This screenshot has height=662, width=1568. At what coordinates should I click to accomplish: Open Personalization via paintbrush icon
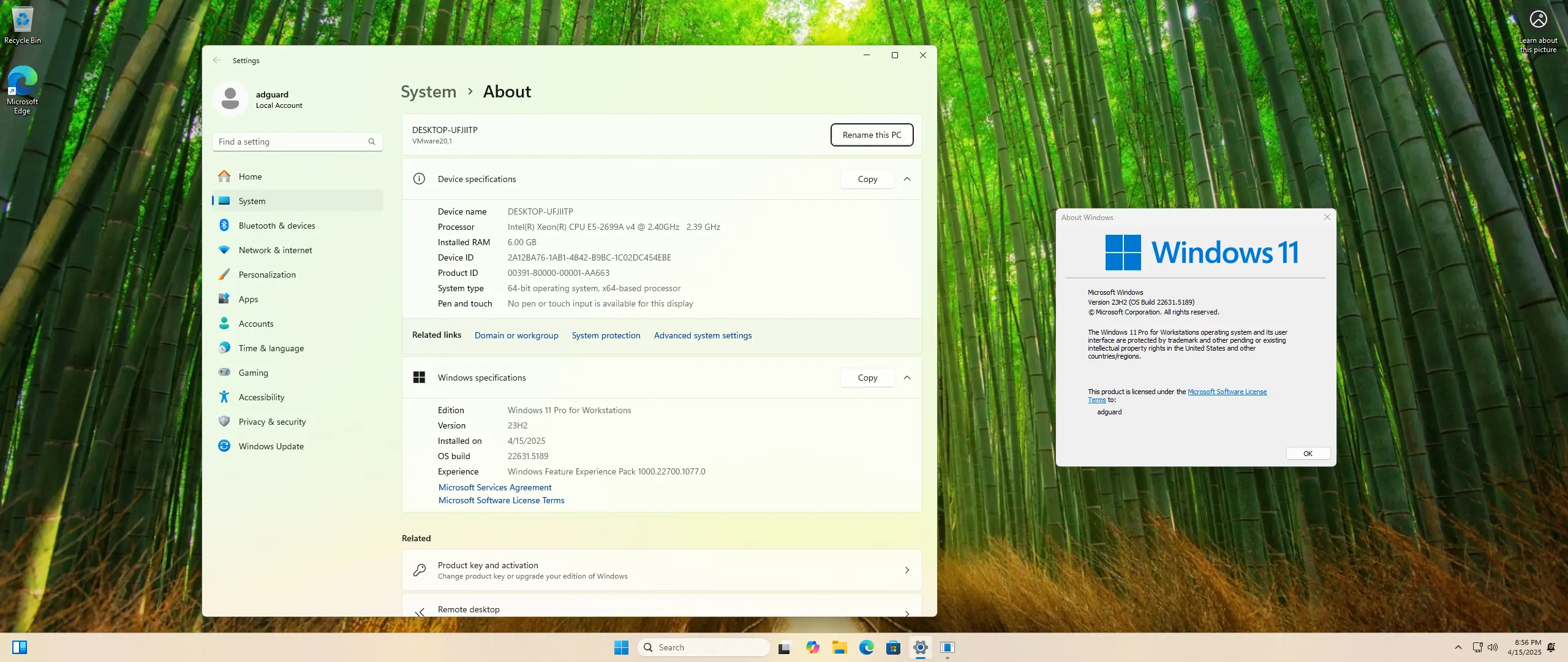tap(224, 275)
